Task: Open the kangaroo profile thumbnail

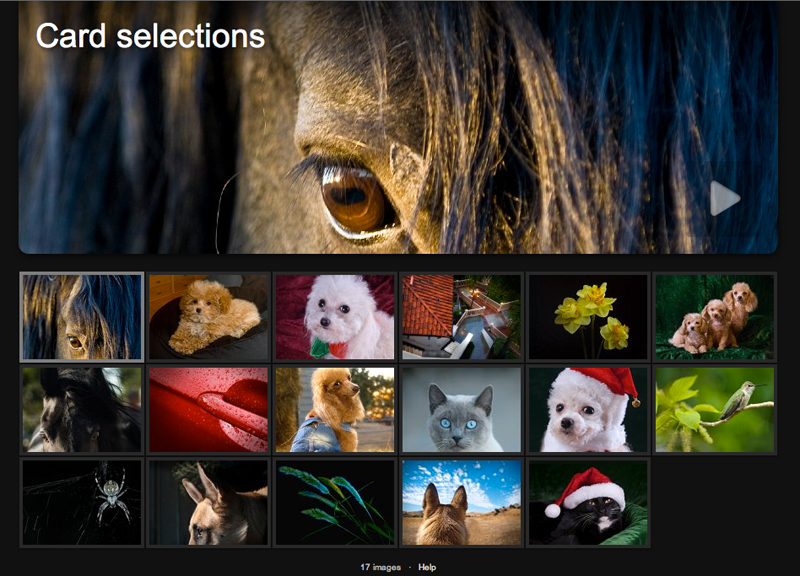Action: [x=208, y=503]
